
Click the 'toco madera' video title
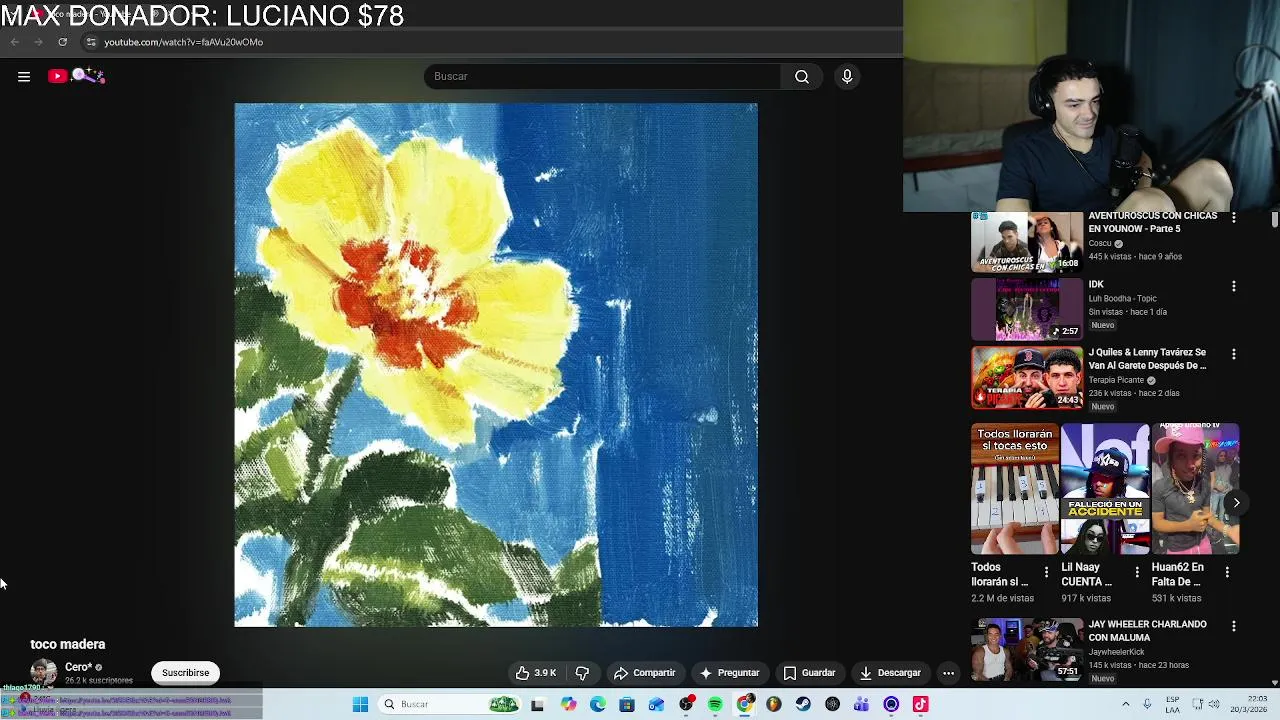[67, 644]
